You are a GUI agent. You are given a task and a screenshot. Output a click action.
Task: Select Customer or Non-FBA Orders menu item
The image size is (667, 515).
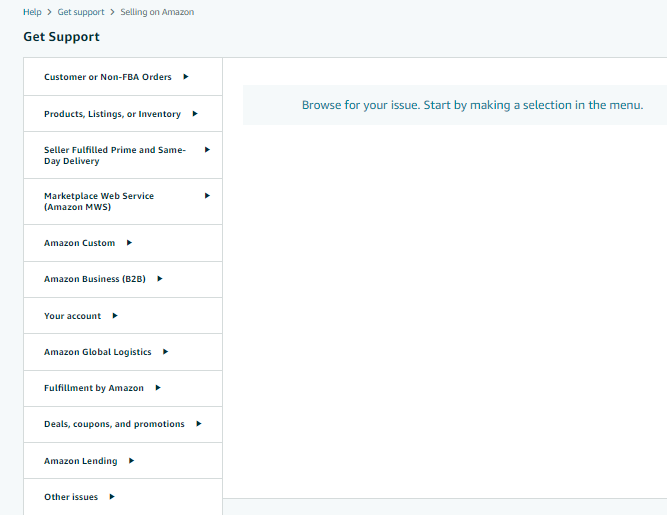(123, 77)
